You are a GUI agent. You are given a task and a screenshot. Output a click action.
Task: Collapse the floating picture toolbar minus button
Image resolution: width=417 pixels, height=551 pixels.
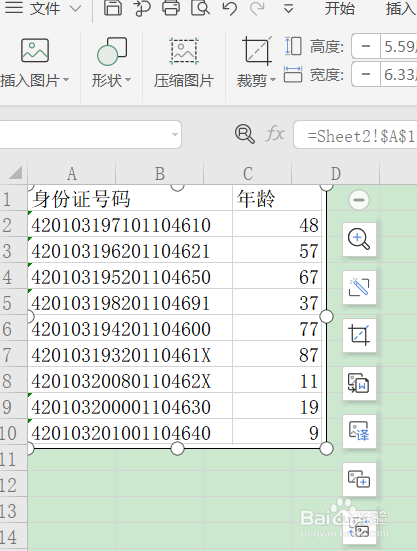pos(359,200)
